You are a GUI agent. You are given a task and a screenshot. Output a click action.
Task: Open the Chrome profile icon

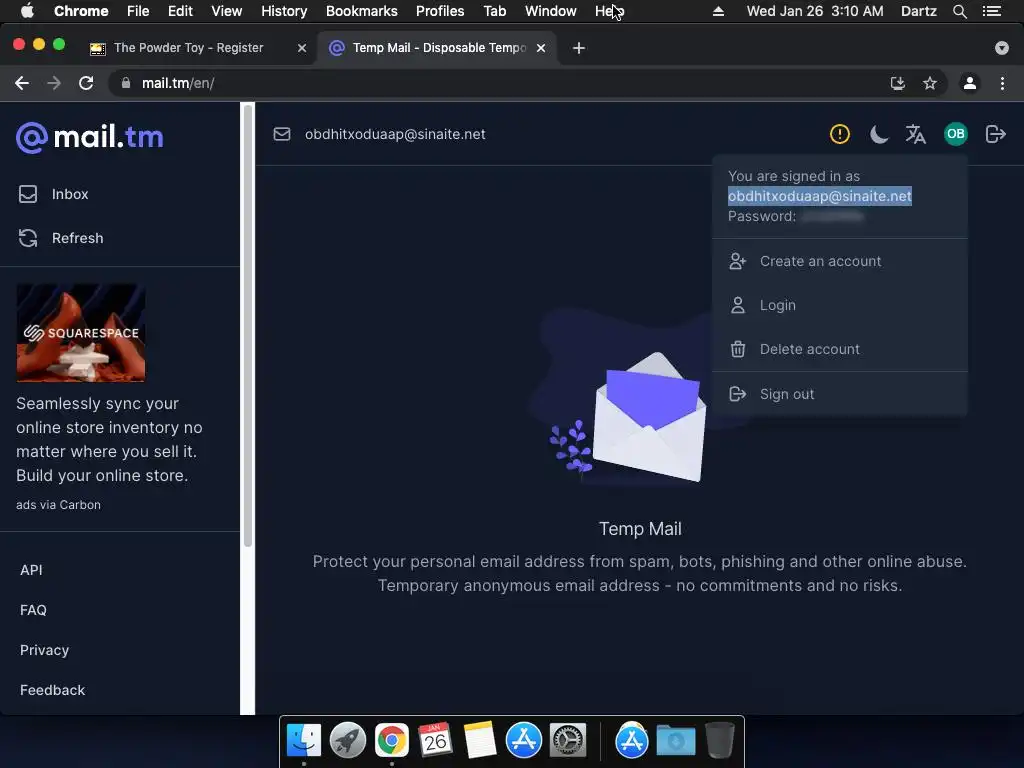pyautogui.click(x=970, y=83)
